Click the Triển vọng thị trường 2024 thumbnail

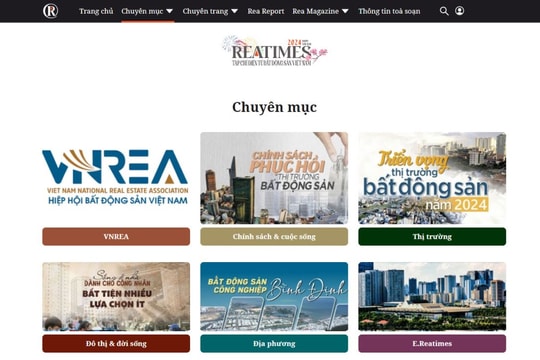coord(432,178)
